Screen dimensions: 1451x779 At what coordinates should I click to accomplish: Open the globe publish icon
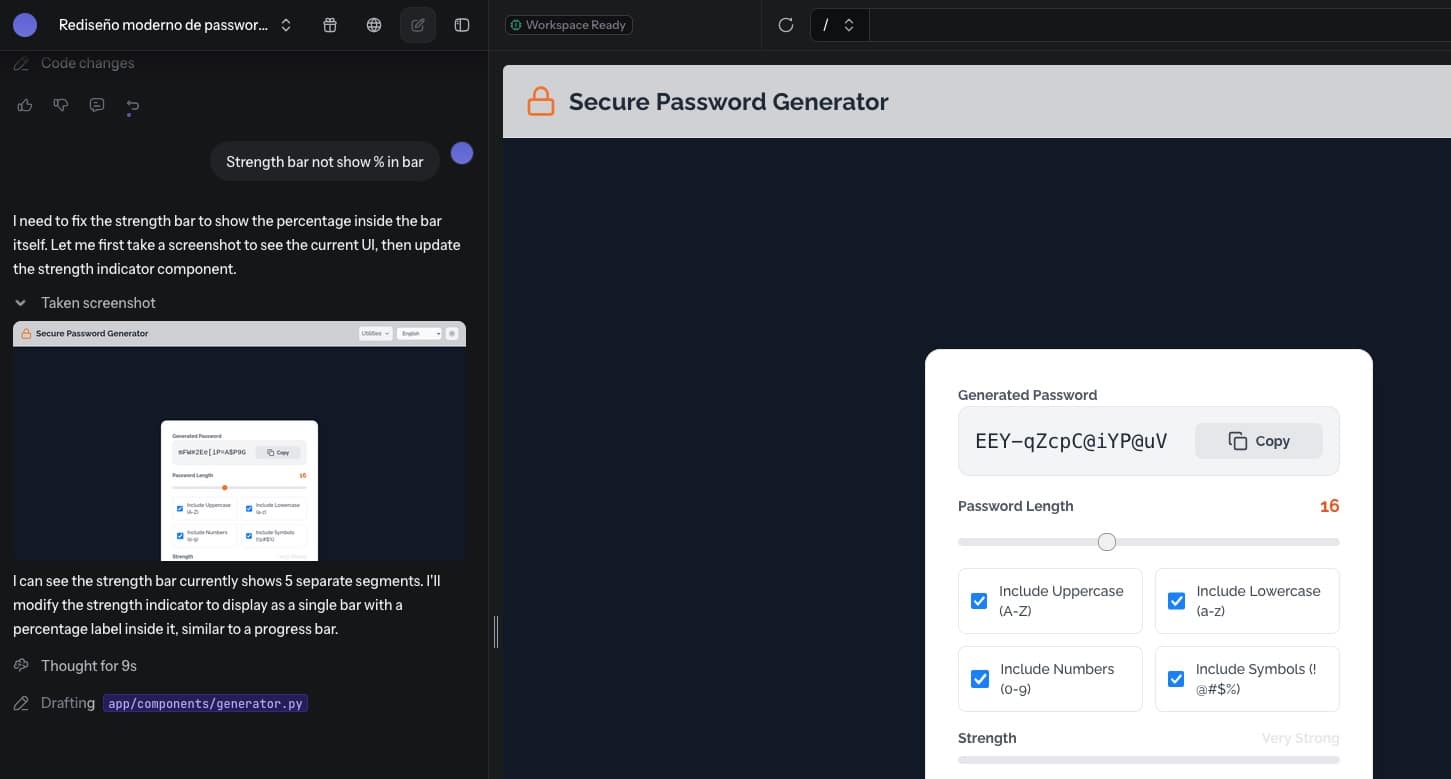[374, 25]
